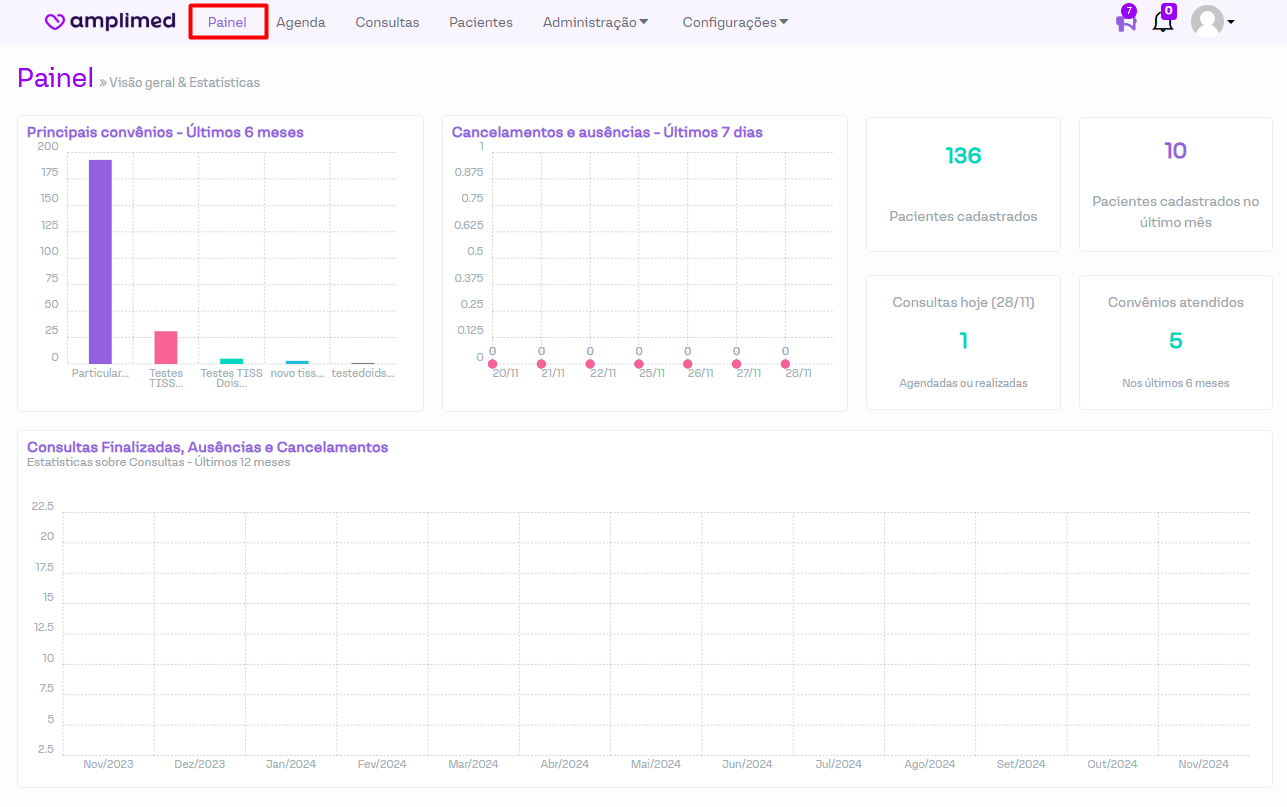Click the Amplimed heart logo
The height and width of the screenshot is (807, 1287).
[56, 22]
